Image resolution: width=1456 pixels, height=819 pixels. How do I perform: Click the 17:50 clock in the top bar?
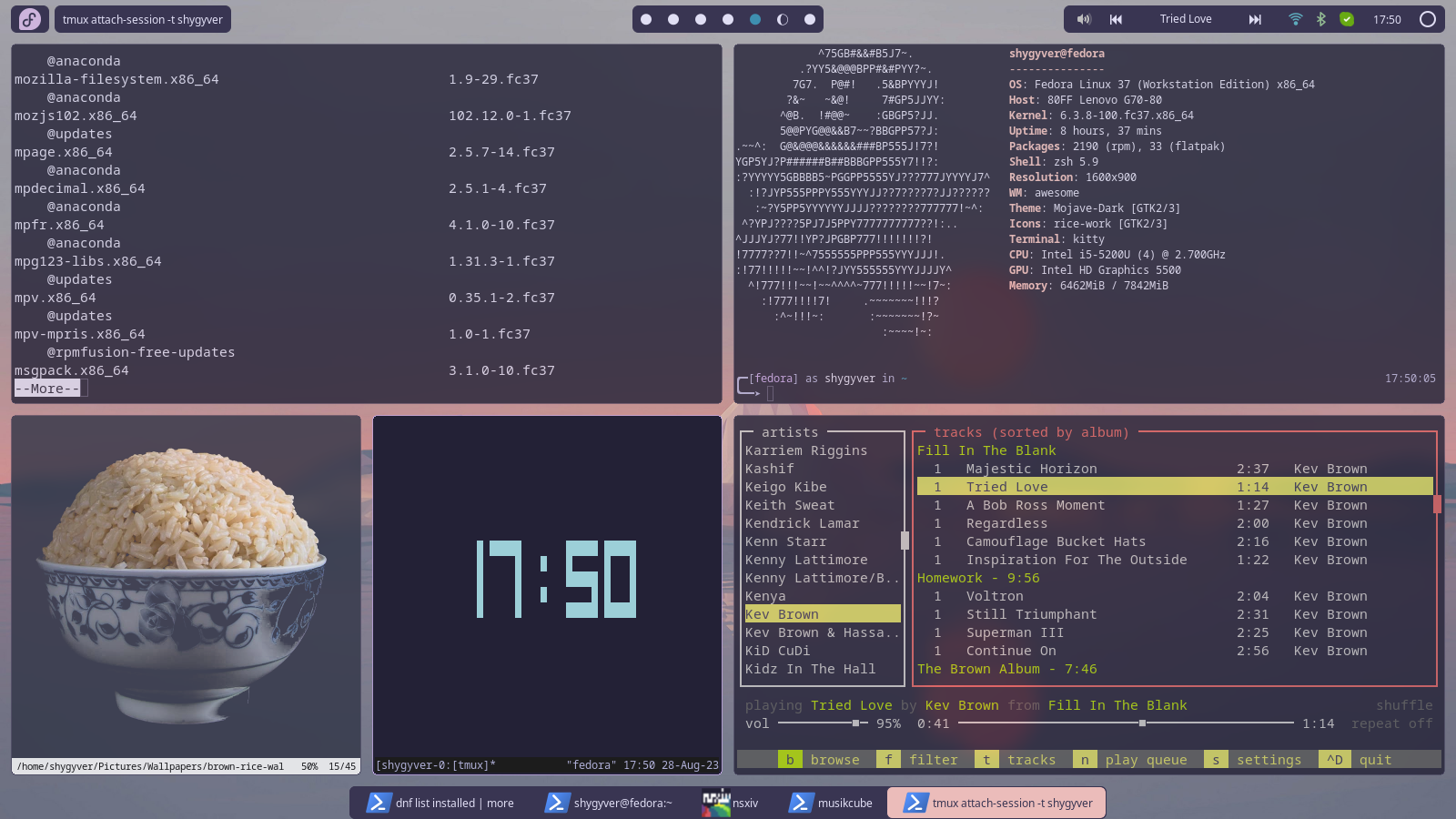[x=1387, y=19]
